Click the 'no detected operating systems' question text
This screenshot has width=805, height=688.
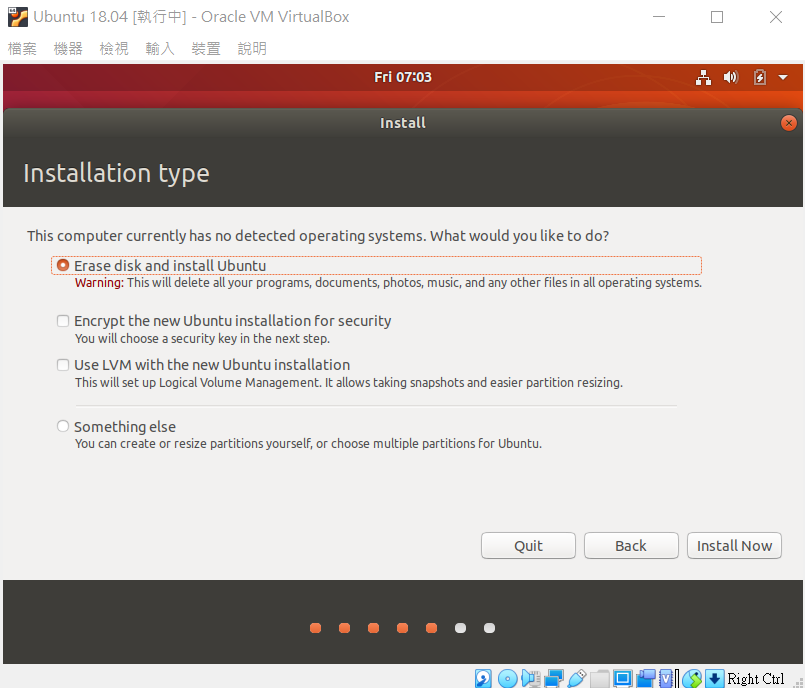(x=318, y=236)
